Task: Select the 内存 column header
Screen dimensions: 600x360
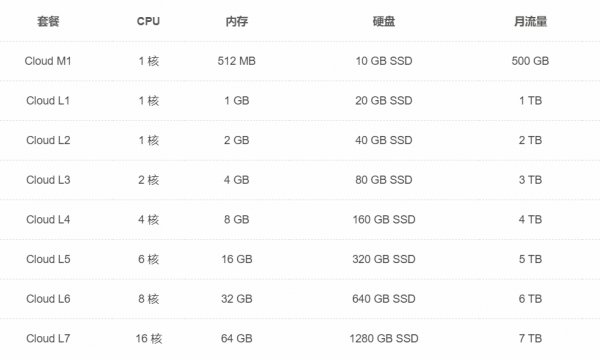Action: [237, 21]
